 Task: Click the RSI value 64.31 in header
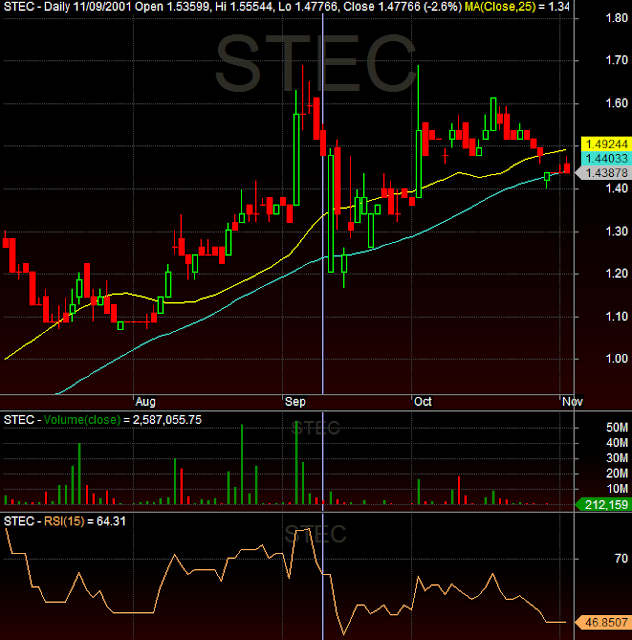coord(111,521)
